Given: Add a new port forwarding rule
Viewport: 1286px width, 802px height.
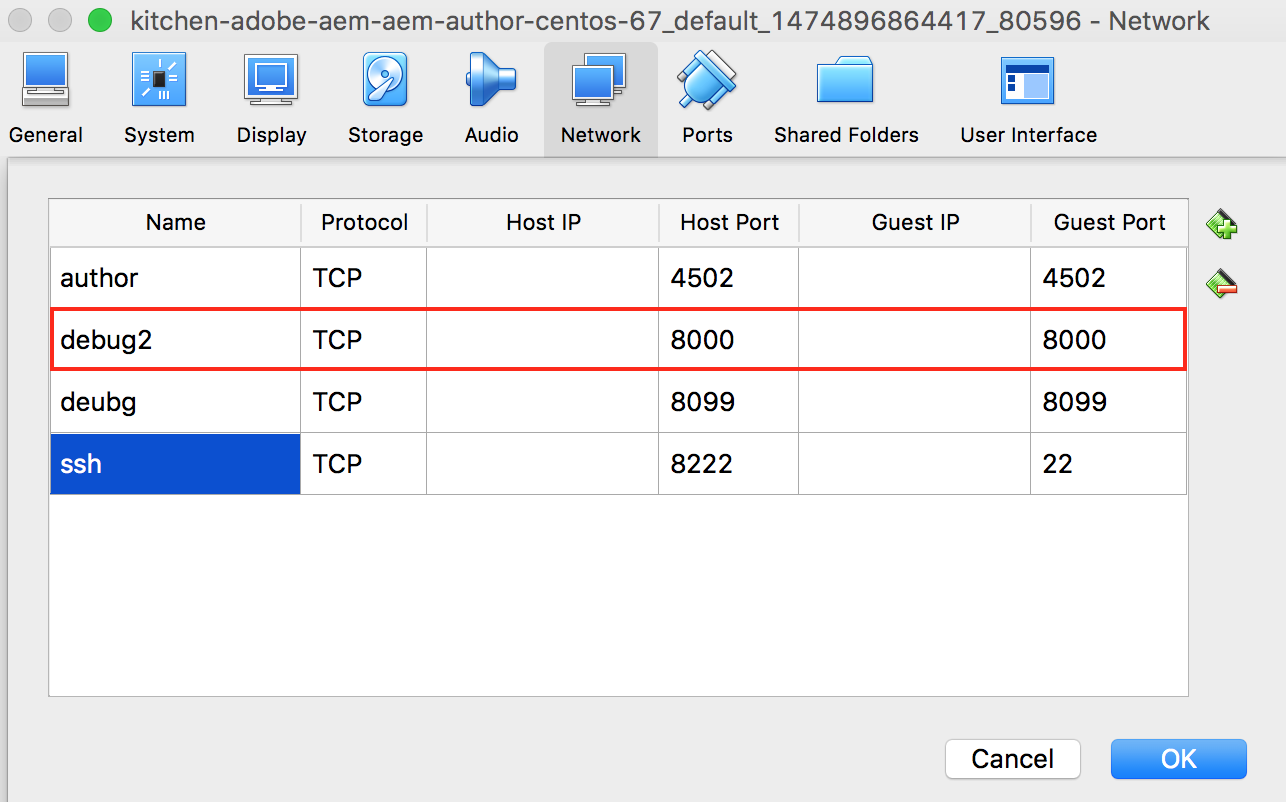Looking at the screenshot, I should [x=1222, y=224].
